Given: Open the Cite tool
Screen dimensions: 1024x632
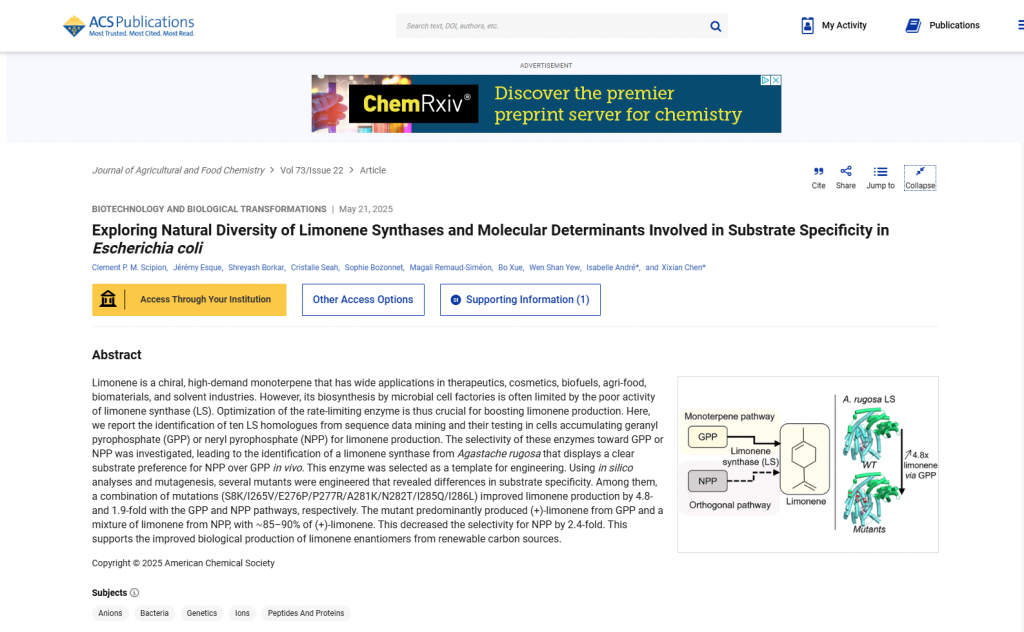Looking at the screenshot, I should [x=818, y=177].
